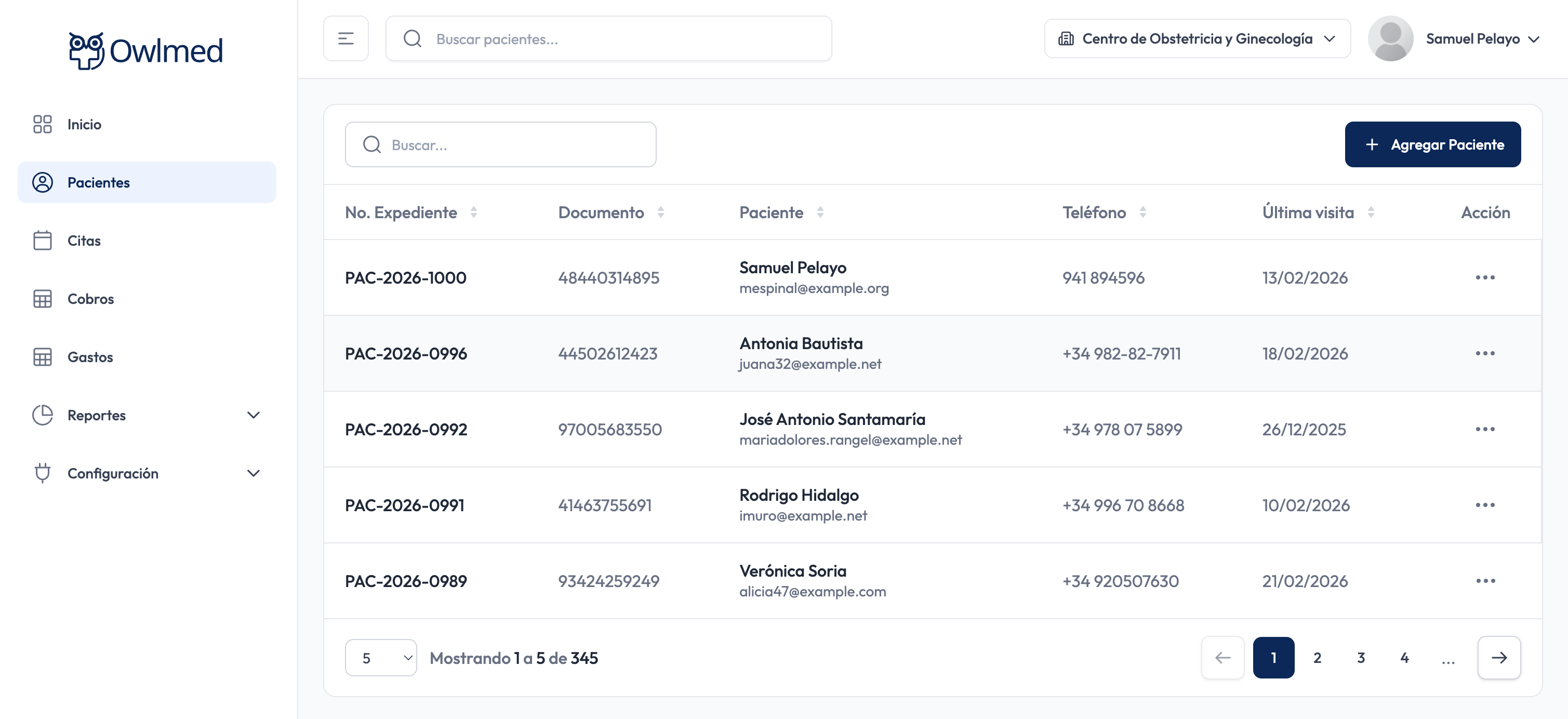
Task: Click the Owlmed owl logo
Action: [86, 50]
